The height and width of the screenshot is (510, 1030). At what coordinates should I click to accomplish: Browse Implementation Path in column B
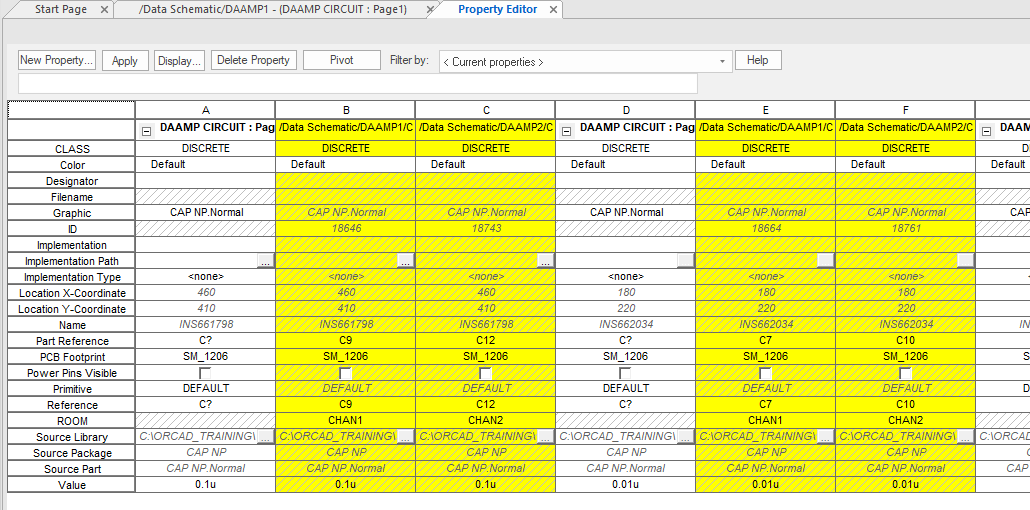[x=405, y=261]
